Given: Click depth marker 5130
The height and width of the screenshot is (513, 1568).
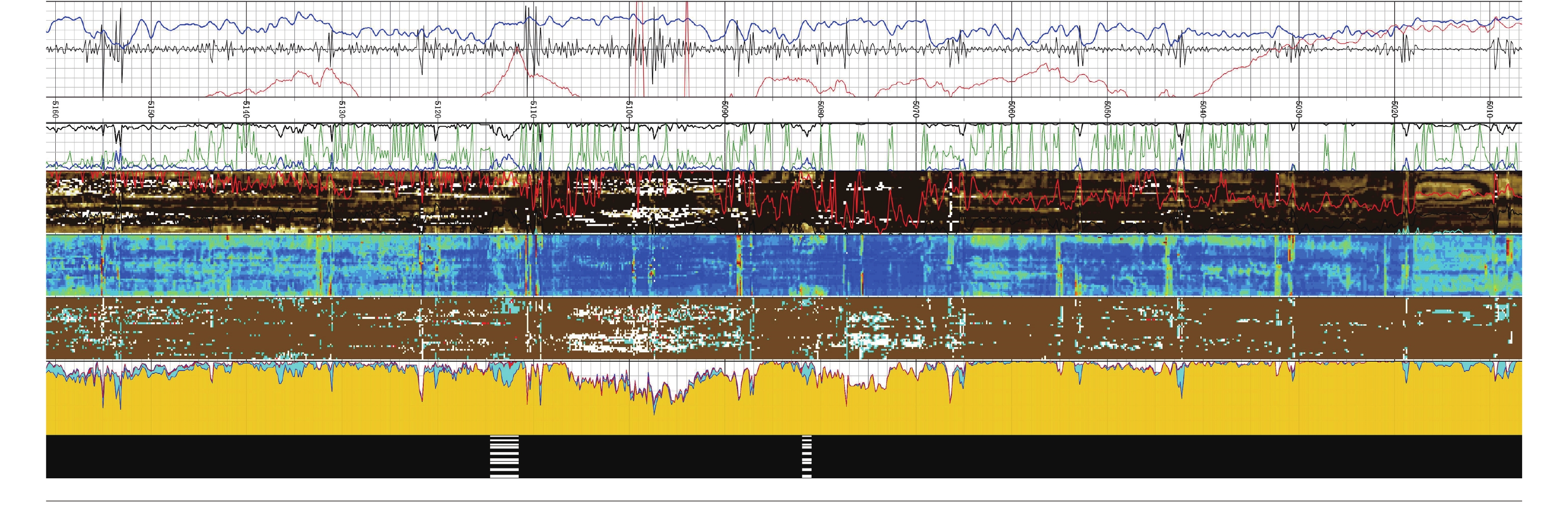Looking at the screenshot, I should [x=342, y=111].
